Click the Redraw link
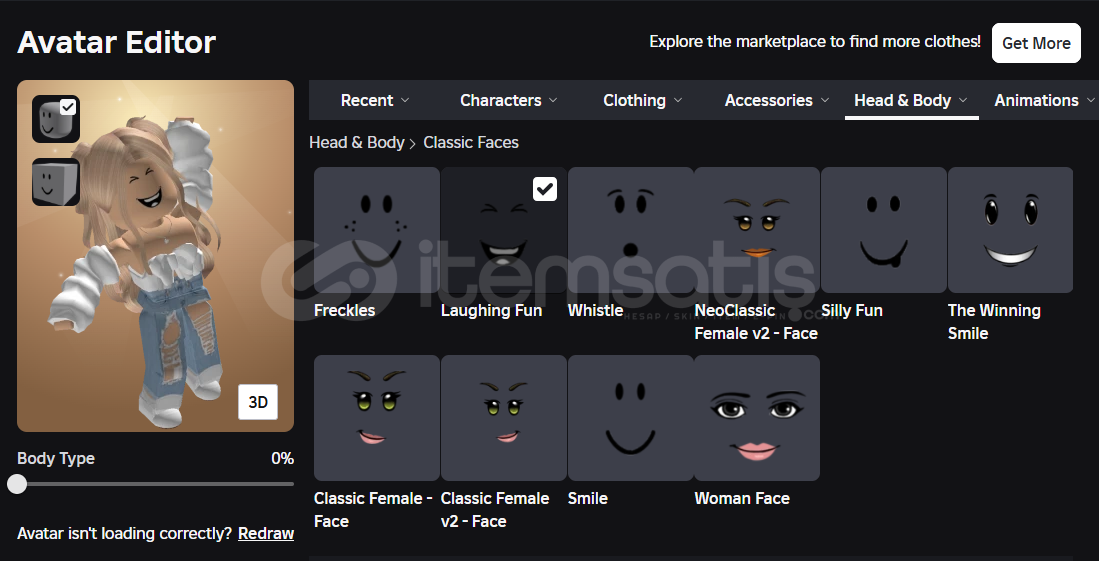This screenshot has height=561, width=1099. (x=266, y=534)
